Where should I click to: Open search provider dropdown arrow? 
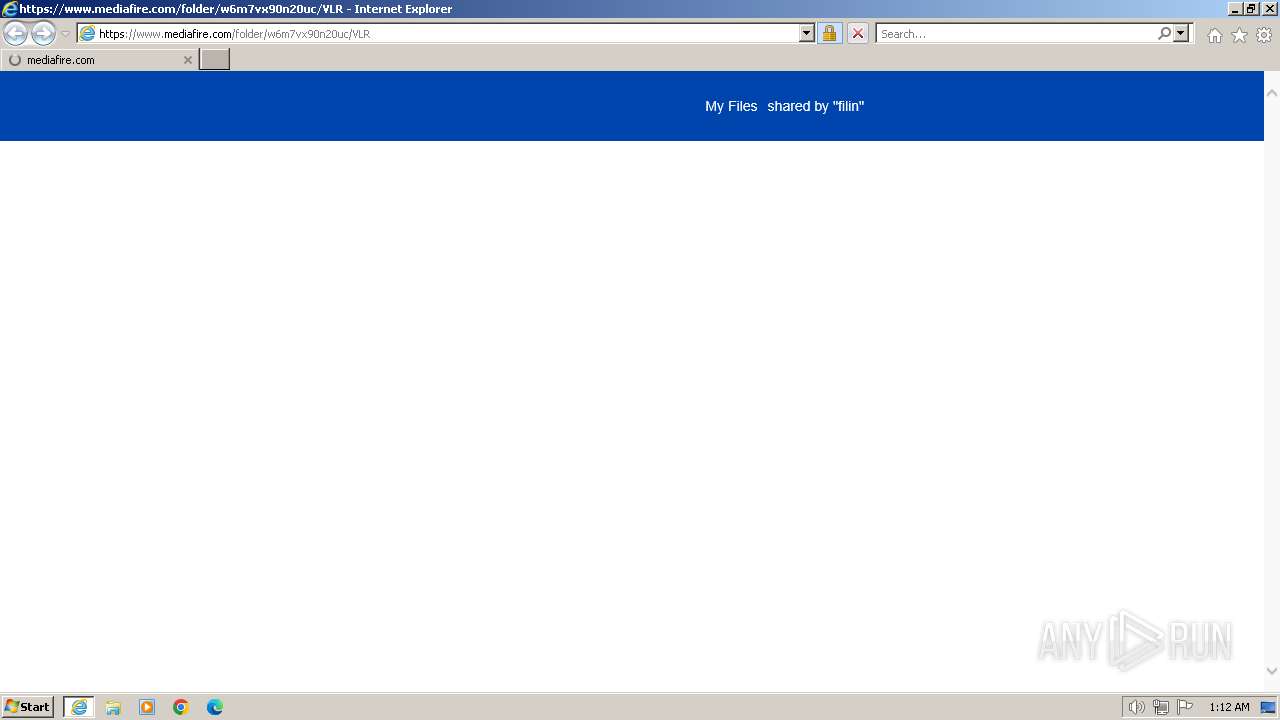point(1181,33)
